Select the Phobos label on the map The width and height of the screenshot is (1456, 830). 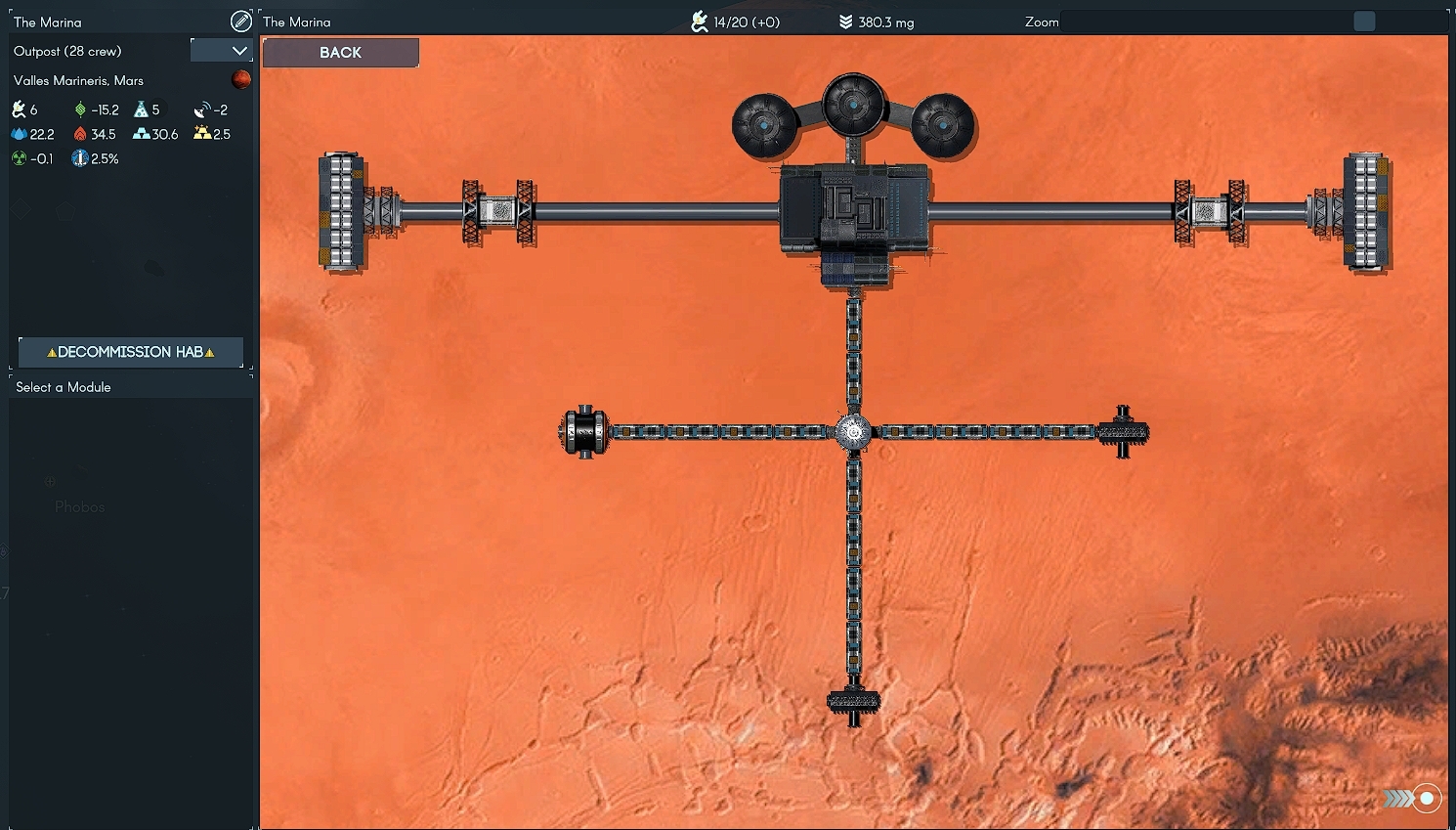click(79, 506)
